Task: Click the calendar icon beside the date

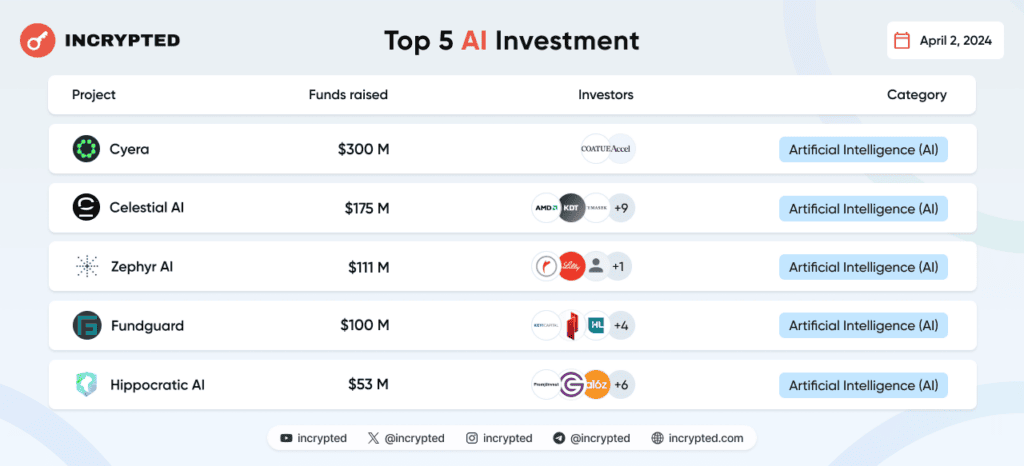Action: (x=901, y=41)
